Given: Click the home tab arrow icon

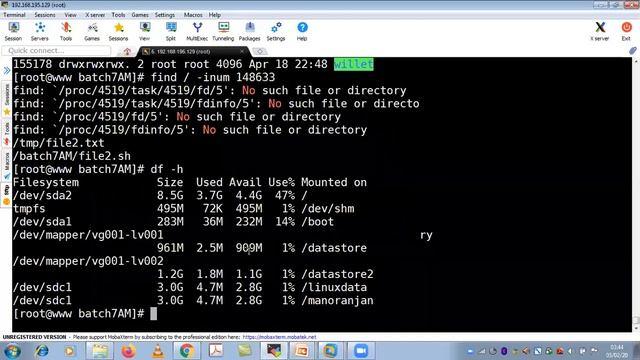Looking at the screenshot, I should point(127,51).
